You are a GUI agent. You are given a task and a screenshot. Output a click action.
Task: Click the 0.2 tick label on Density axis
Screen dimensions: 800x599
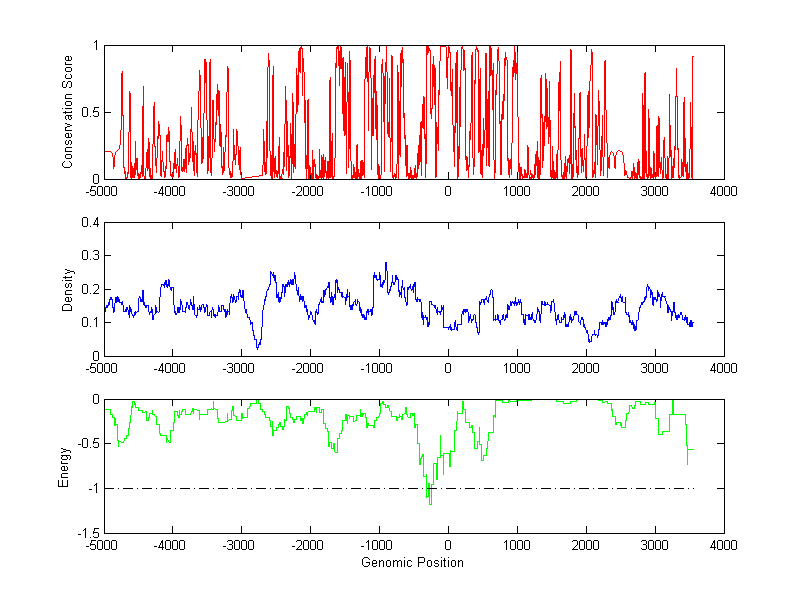[88, 289]
